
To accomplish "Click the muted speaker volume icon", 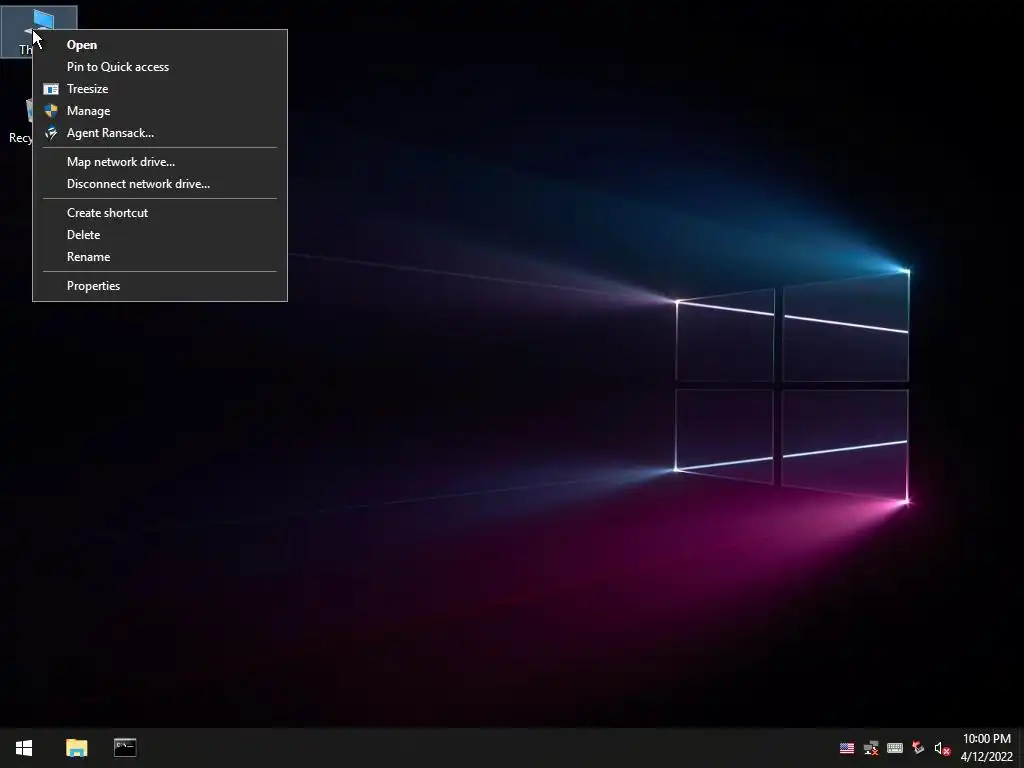I will [942, 748].
